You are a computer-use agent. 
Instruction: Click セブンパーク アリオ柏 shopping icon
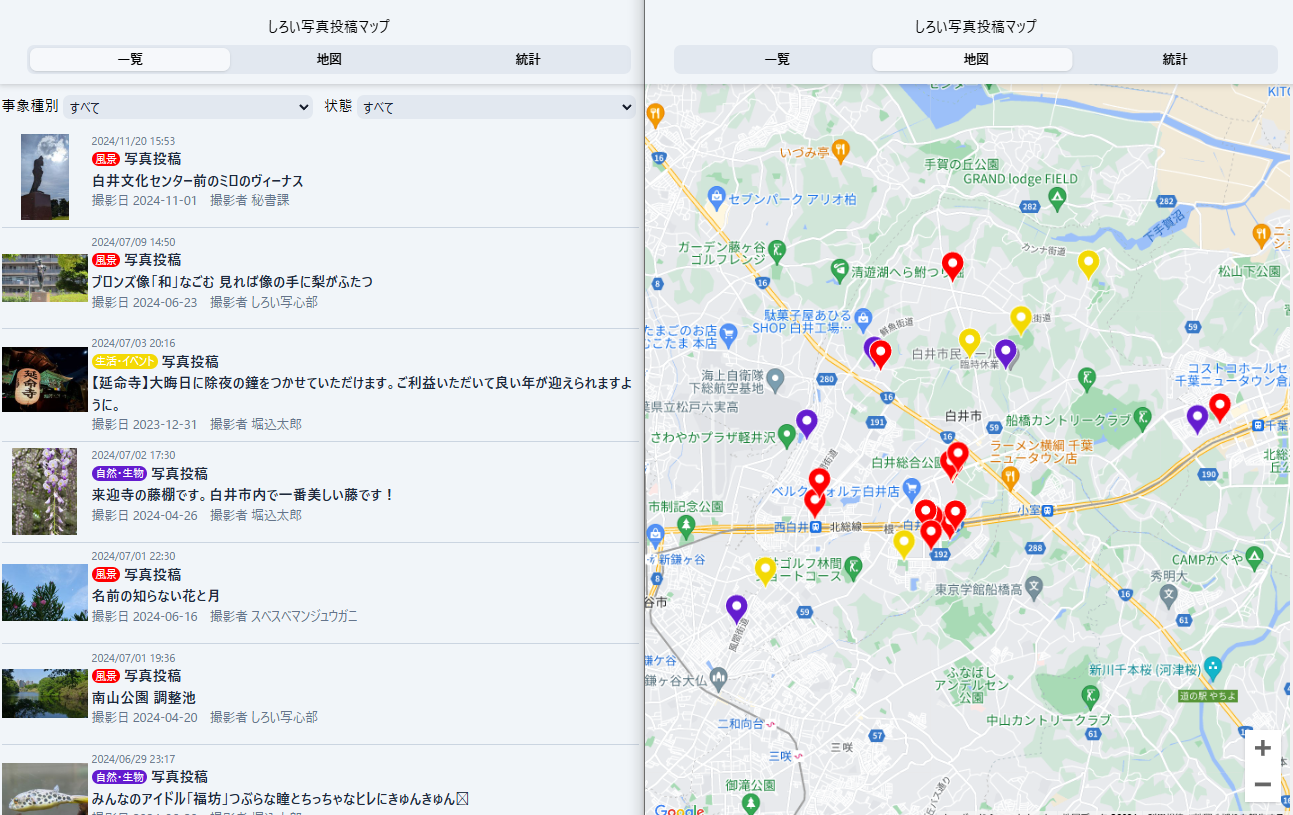(716, 198)
